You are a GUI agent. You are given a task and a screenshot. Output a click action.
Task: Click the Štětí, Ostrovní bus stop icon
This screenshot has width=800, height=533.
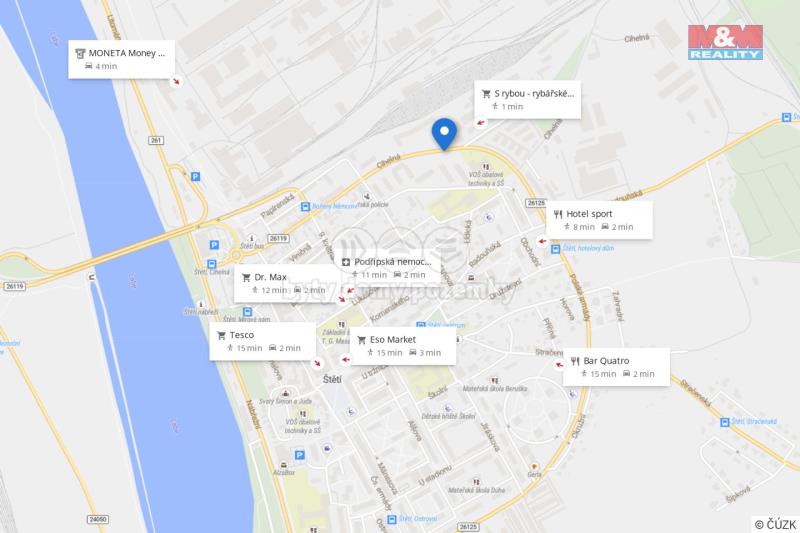392,519
